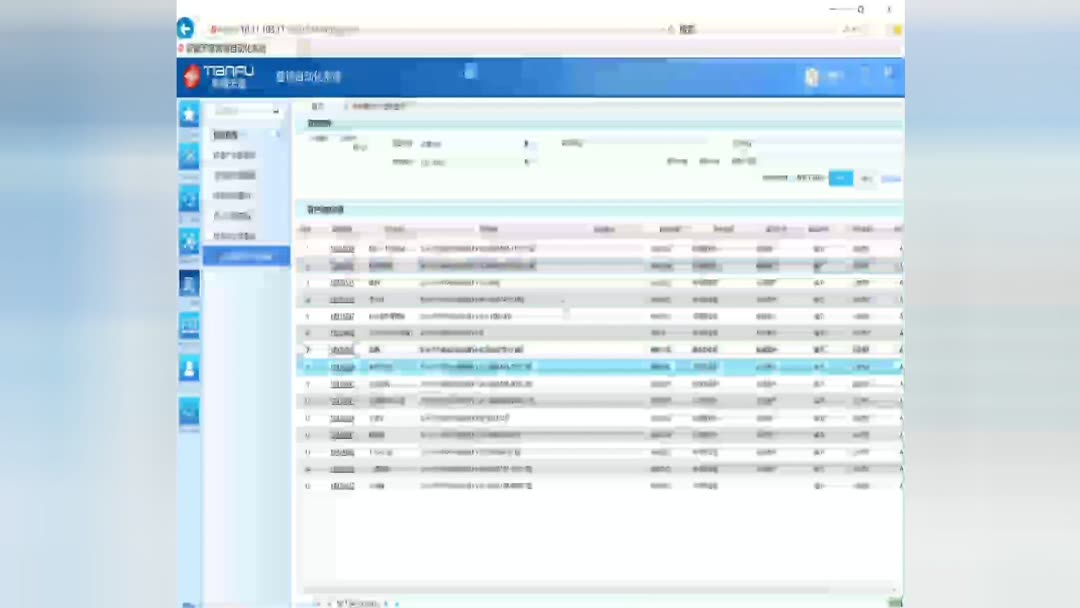Viewport: 1080px width, 608px height.
Task: Open the upper dropdown in the query form
Action: [x=475, y=144]
